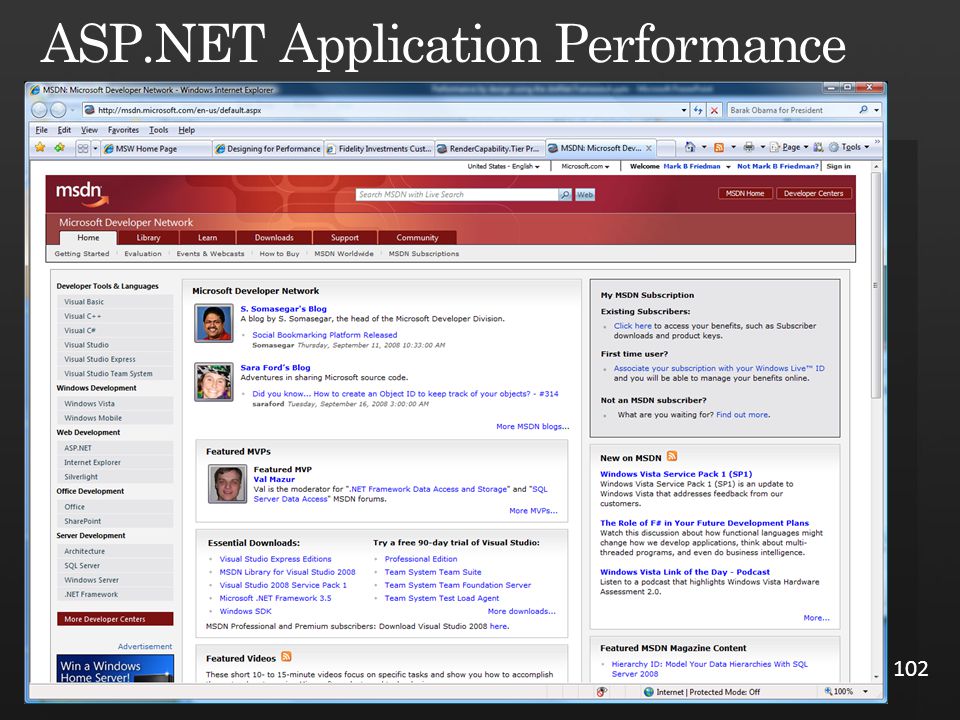The width and height of the screenshot is (960, 720).
Task: Open the Visual C# link in sidebar
Action: 80,331
